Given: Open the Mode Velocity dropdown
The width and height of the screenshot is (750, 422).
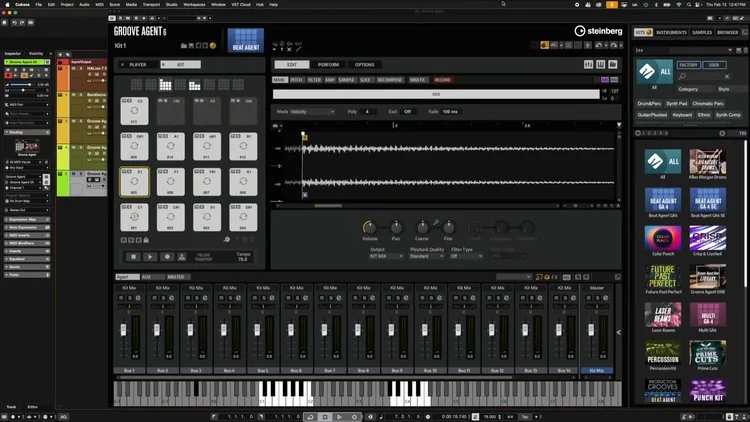Looking at the screenshot, I should point(312,111).
